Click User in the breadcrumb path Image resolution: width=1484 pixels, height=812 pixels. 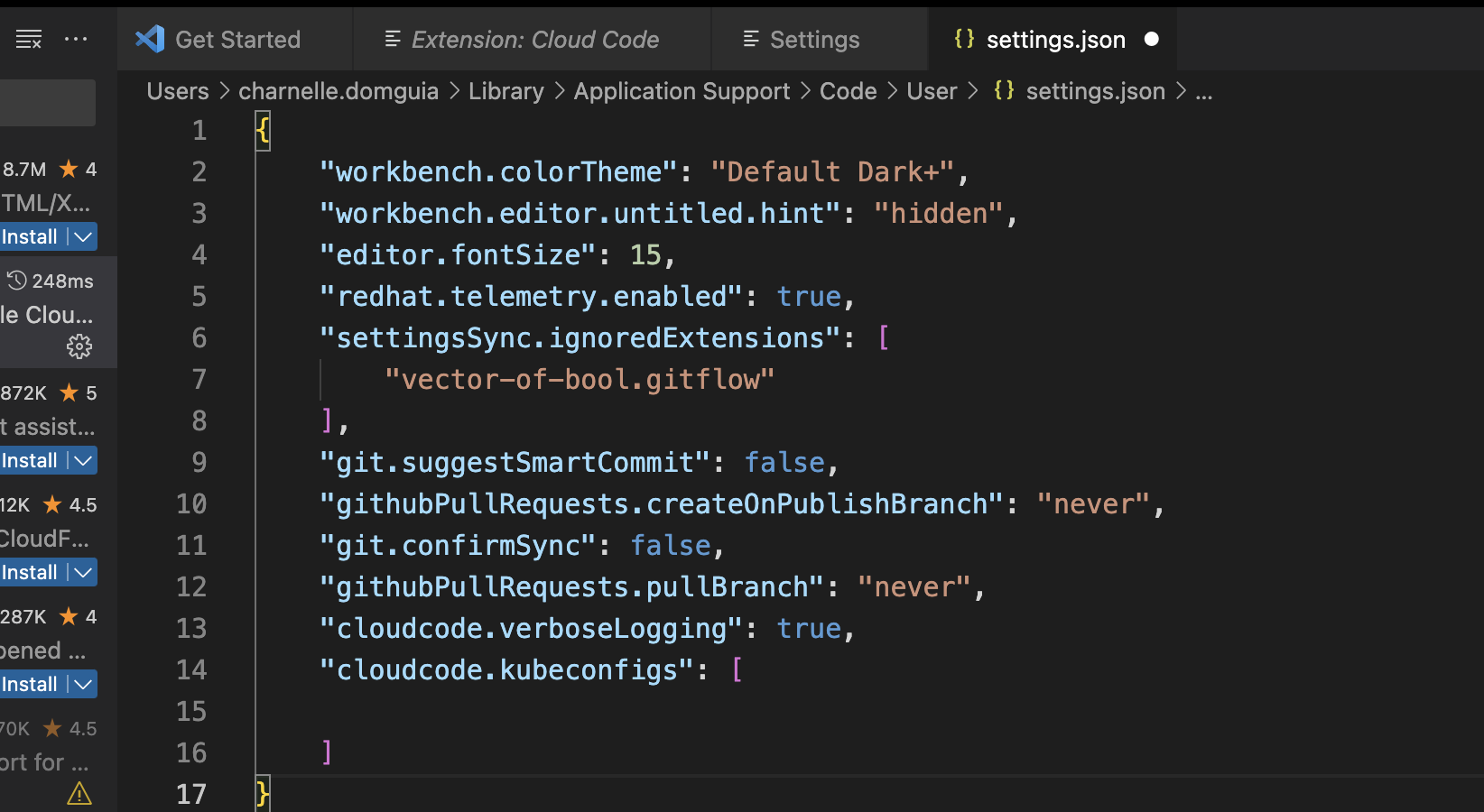pyautogui.click(x=932, y=90)
